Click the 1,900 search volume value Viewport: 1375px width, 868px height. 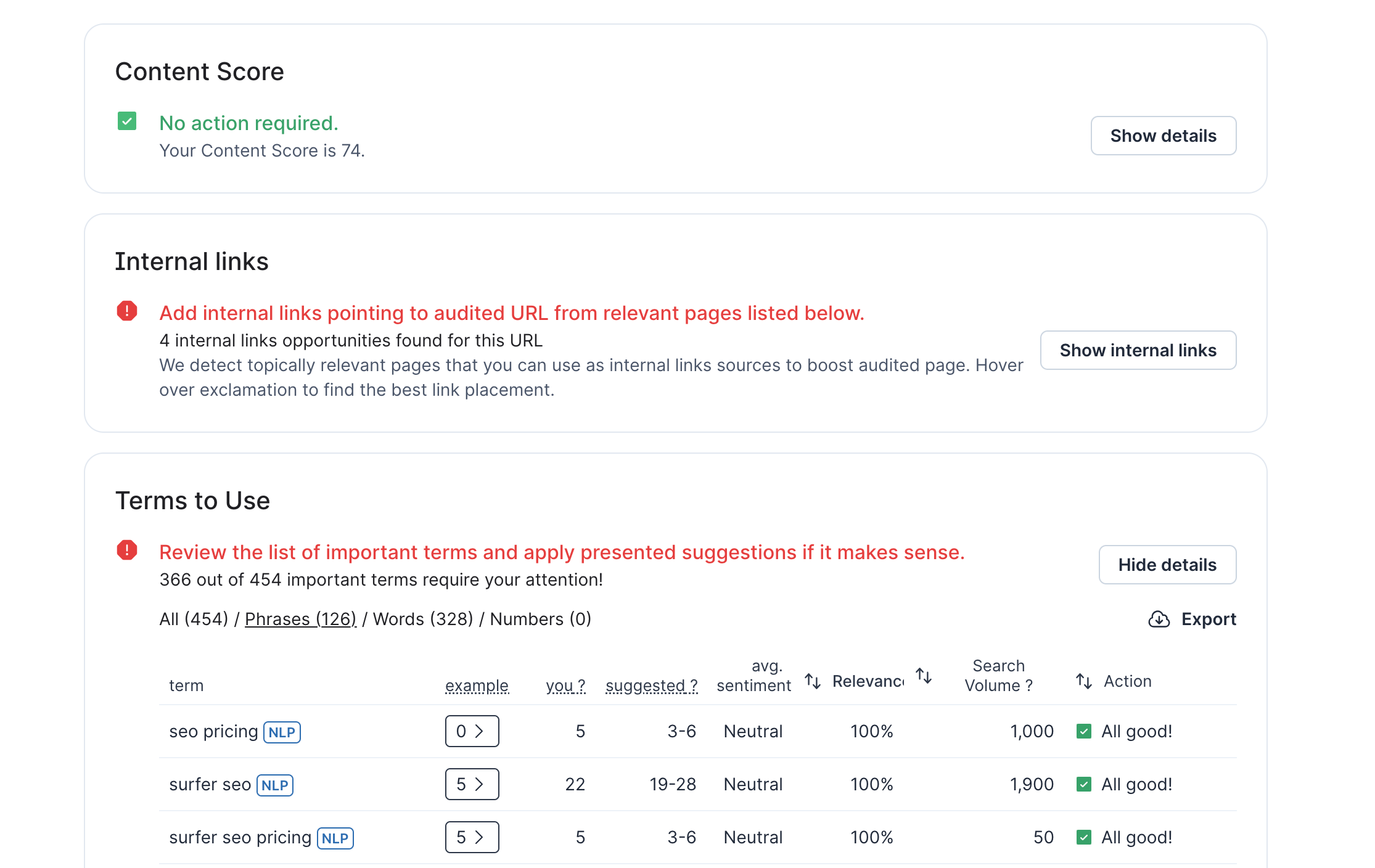pyautogui.click(x=1032, y=784)
